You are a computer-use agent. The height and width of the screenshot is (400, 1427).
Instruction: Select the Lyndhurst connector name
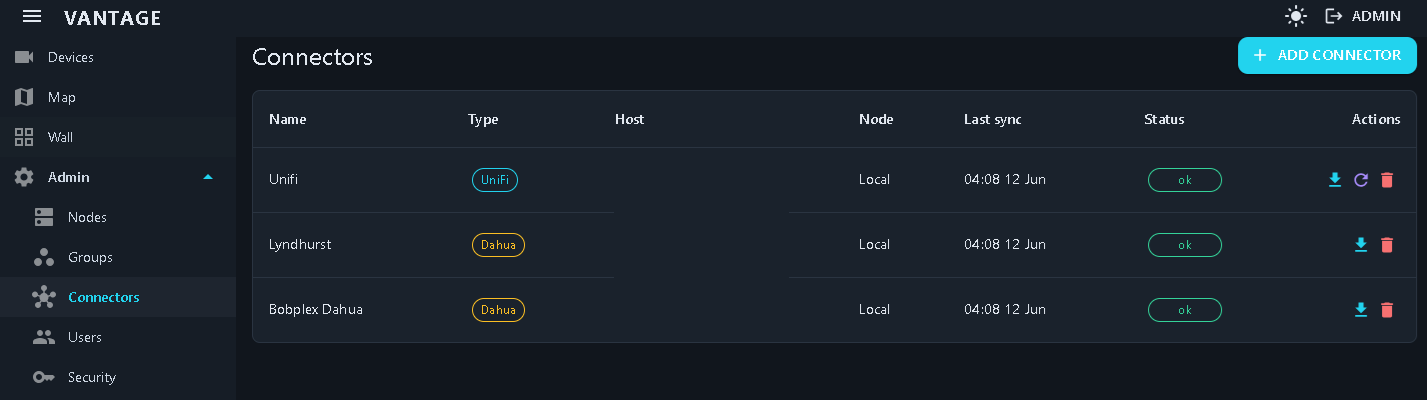pyautogui.click(x=300, y=245)
